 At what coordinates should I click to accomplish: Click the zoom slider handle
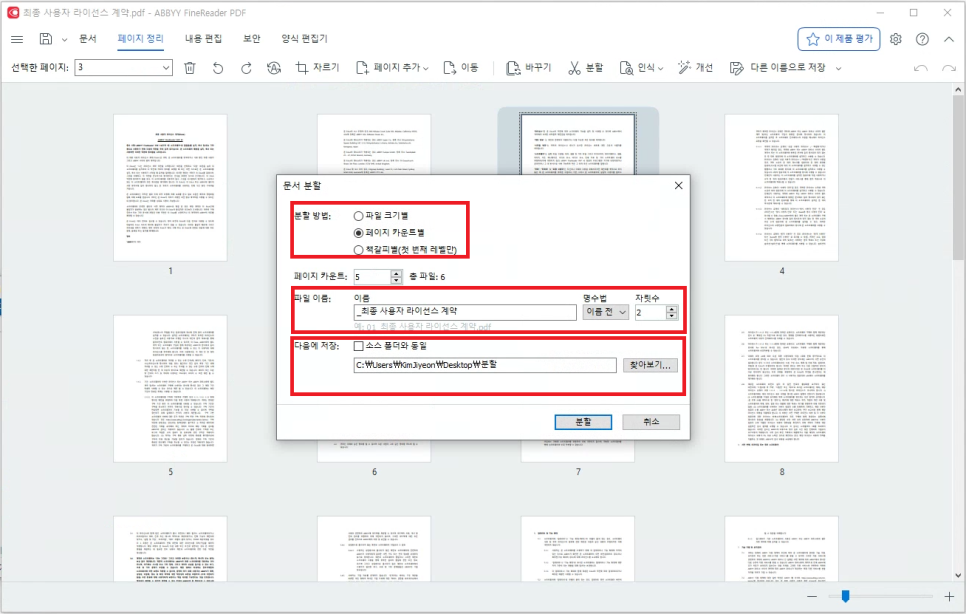click(845, 596)
